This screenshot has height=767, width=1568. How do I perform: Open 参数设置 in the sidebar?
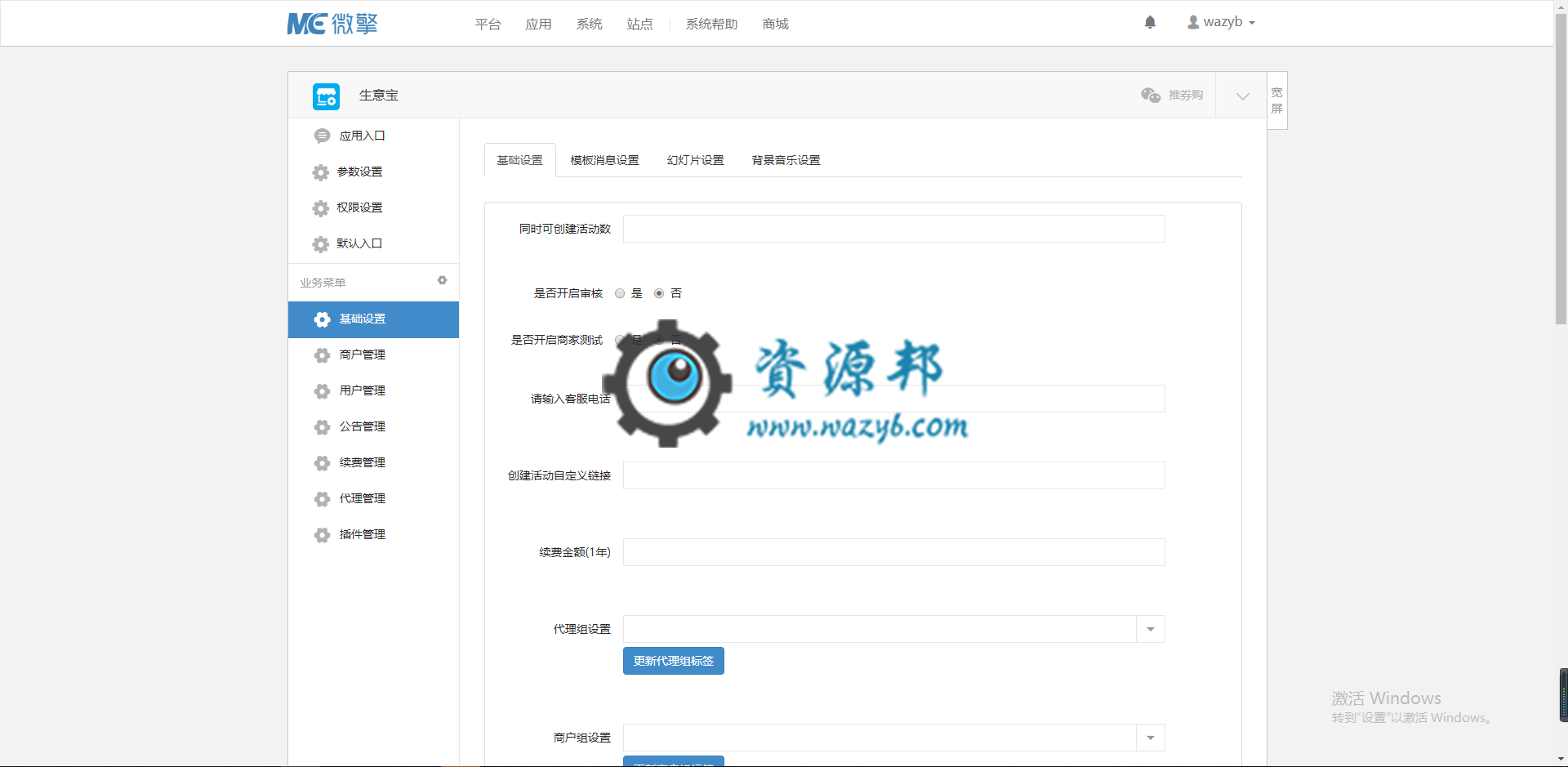click(x=360, y=172)
